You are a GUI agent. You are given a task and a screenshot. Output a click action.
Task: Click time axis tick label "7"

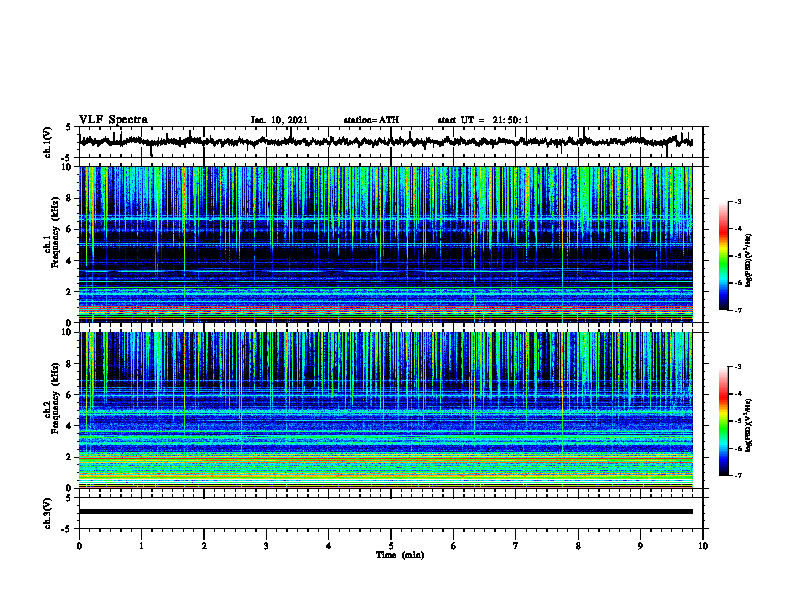click(516, 546)
